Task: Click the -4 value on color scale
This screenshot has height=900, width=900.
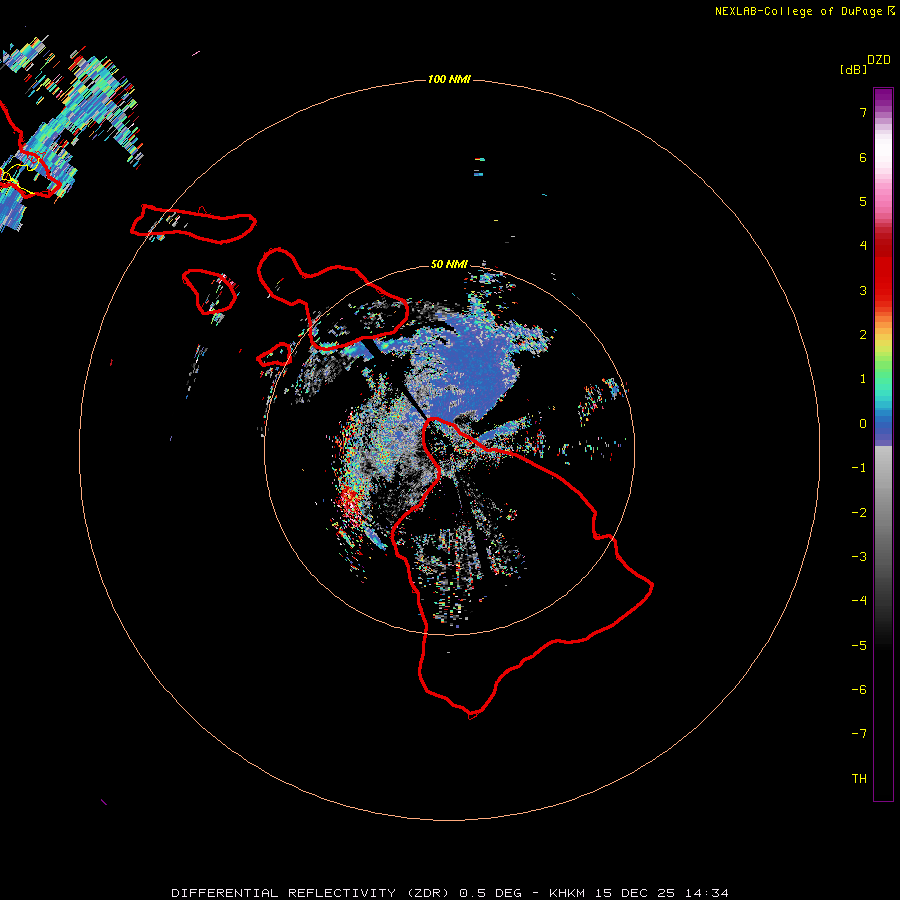Action: pos(859,601)
